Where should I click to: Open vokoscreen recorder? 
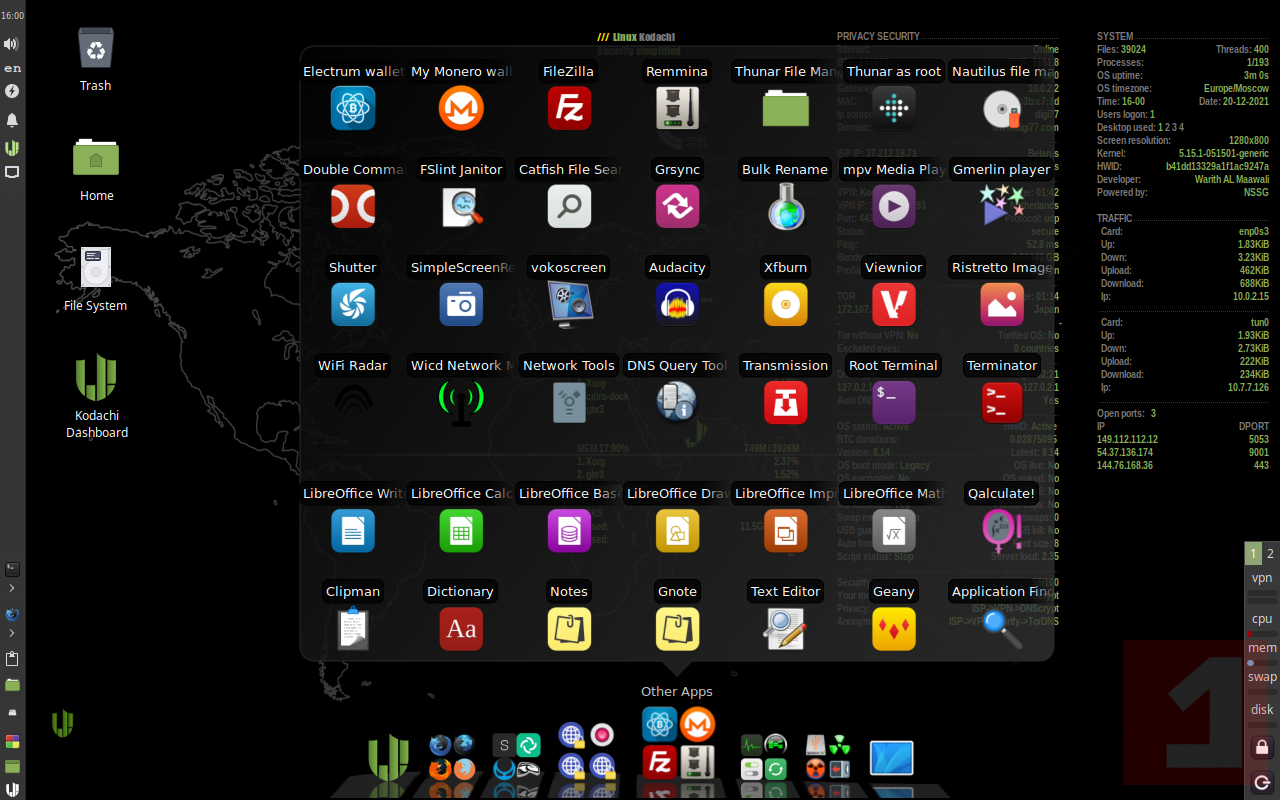click(569, 304)
